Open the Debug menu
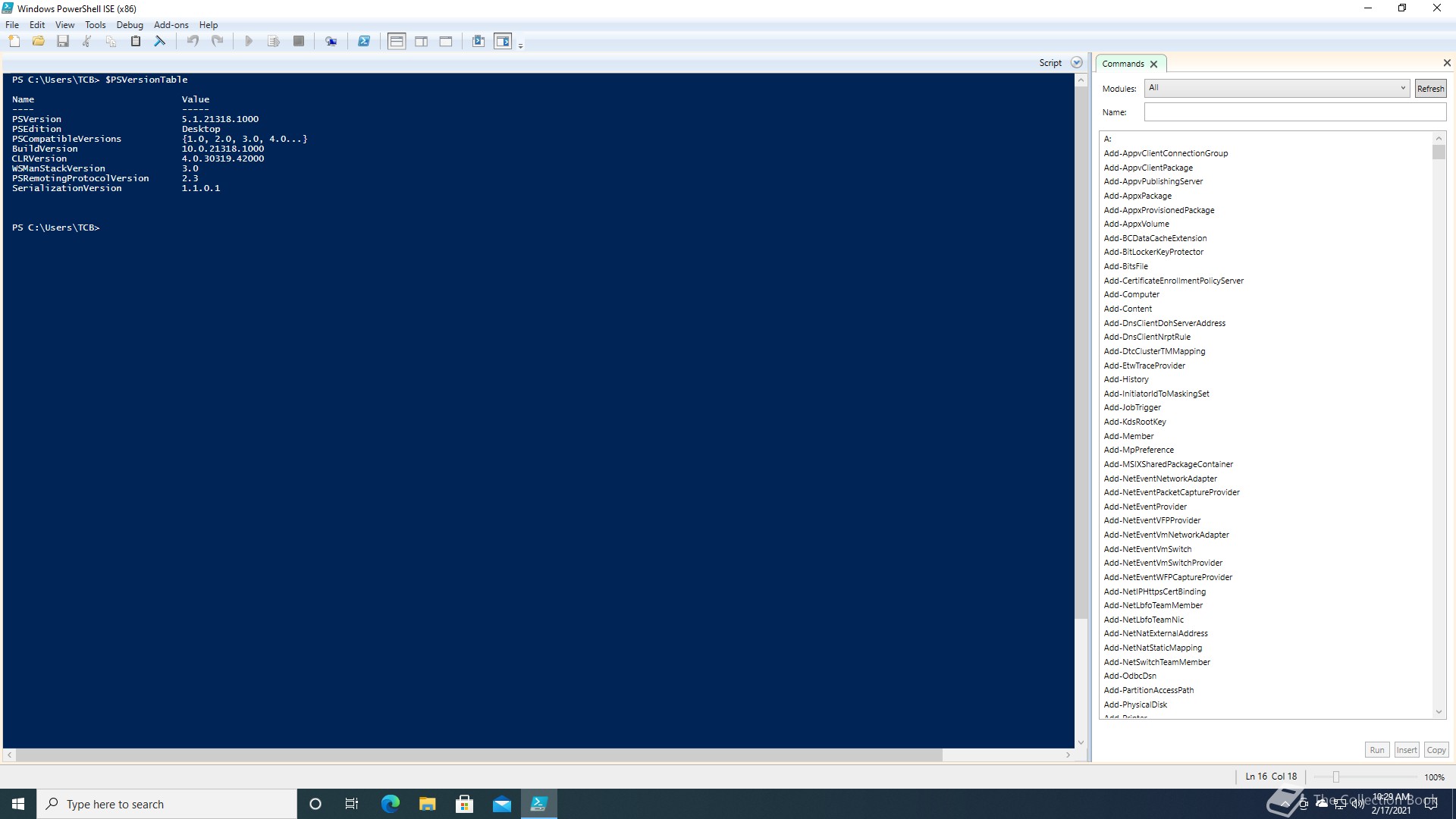This screenshot has width=1456, height=819. 130,24
